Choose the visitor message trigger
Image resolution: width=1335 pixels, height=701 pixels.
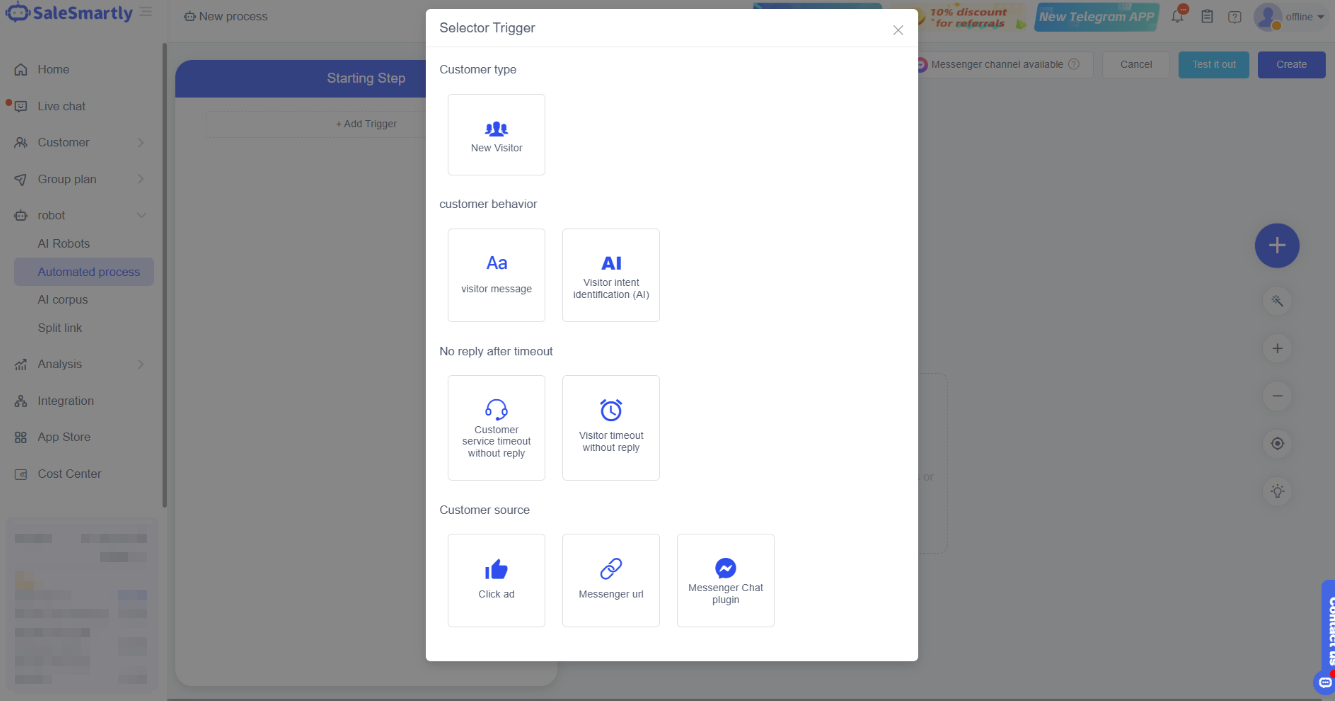(x=496, y=275)
